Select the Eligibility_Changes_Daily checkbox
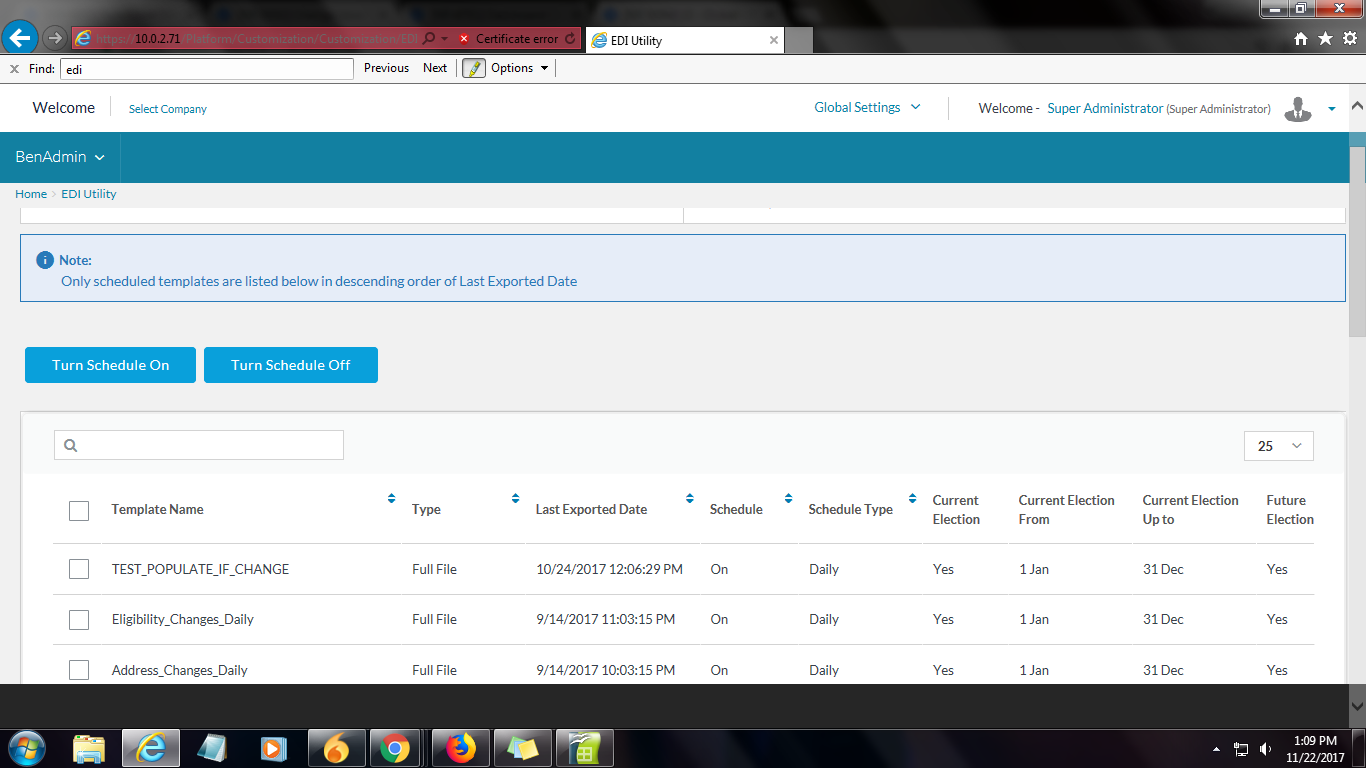 79,620
